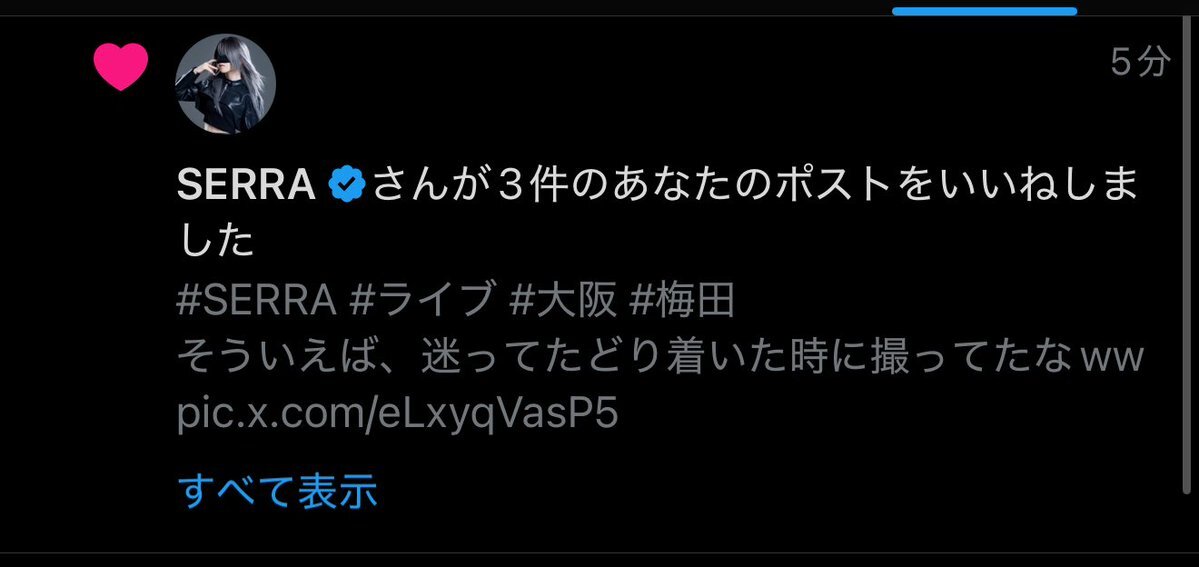This screenshot has width=1199, height=567.
Task: Click the pink heart like icon
Action: 121,67
